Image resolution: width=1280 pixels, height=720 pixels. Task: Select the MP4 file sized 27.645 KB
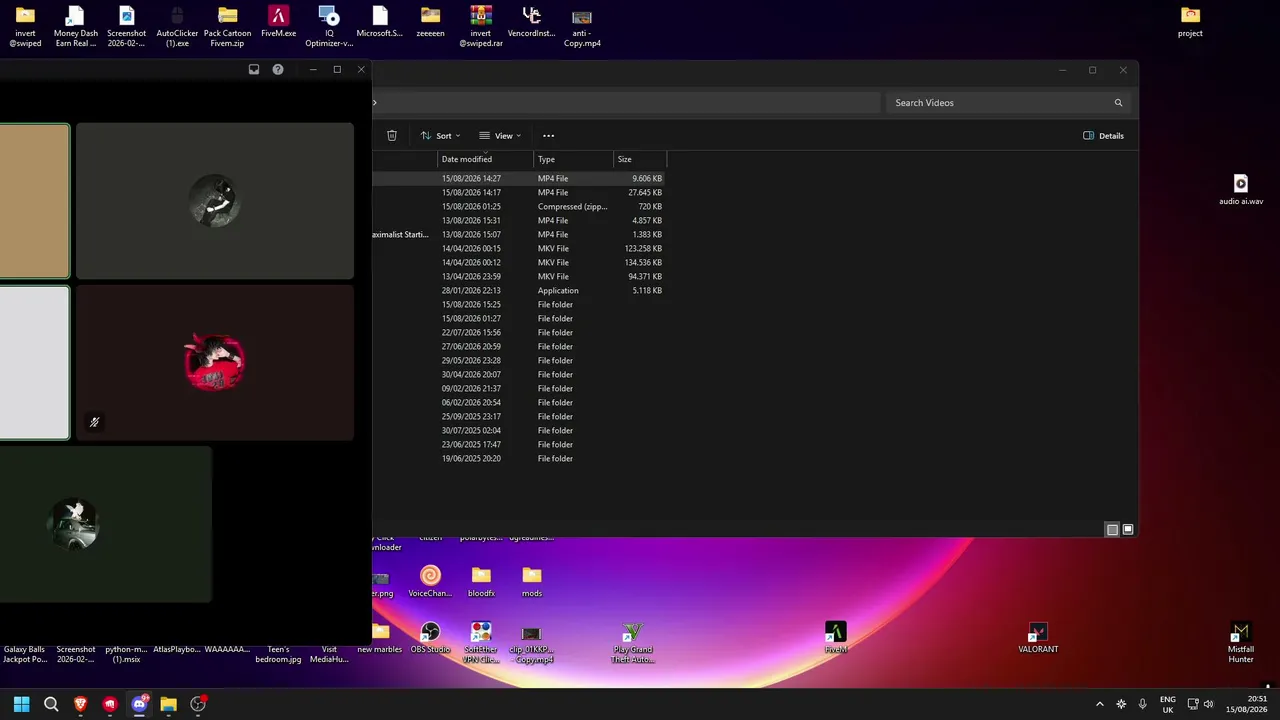click(x=518, y=192)
